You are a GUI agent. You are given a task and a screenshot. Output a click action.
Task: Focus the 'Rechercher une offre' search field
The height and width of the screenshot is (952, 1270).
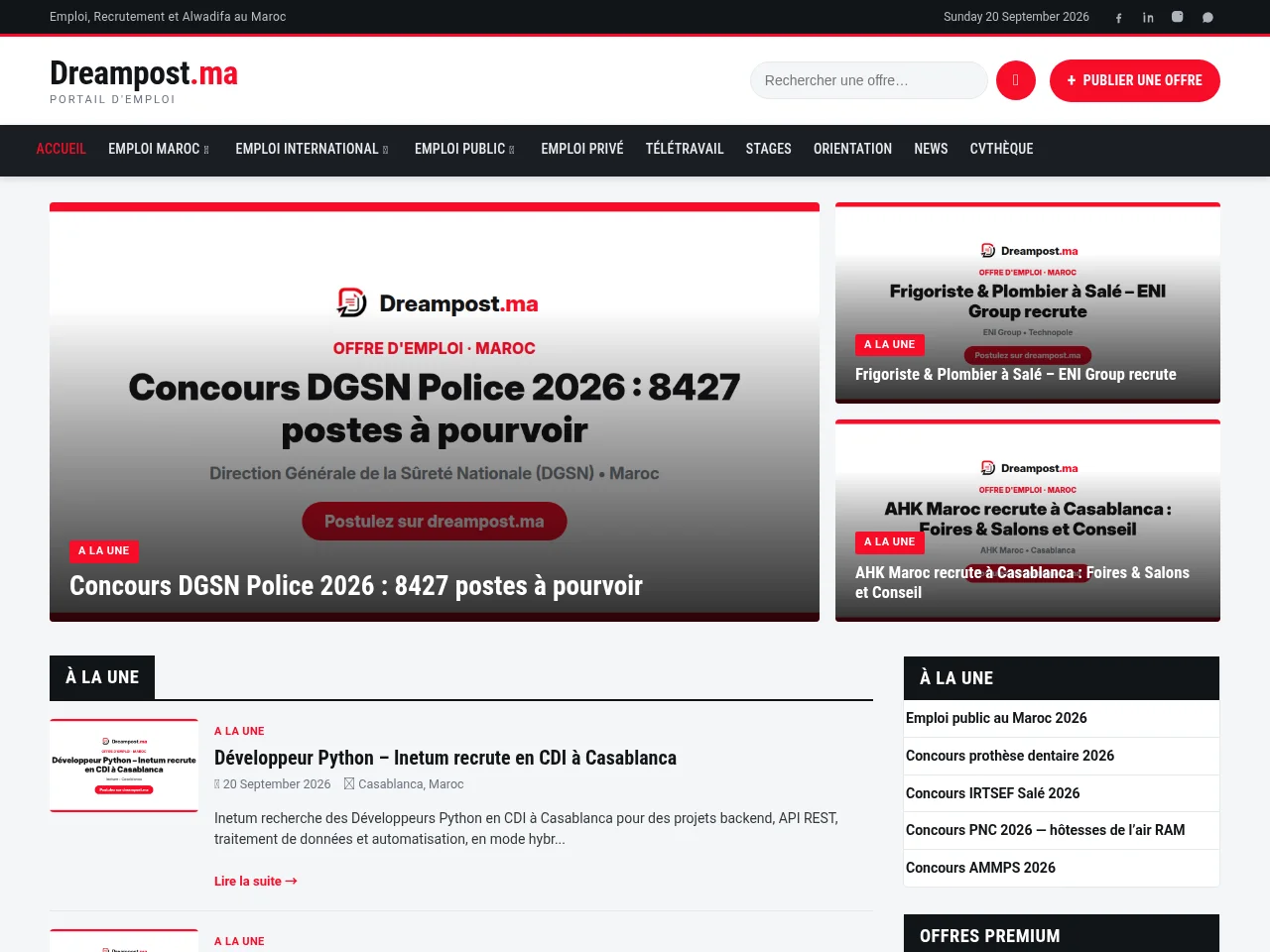click(x=869, y=80)
